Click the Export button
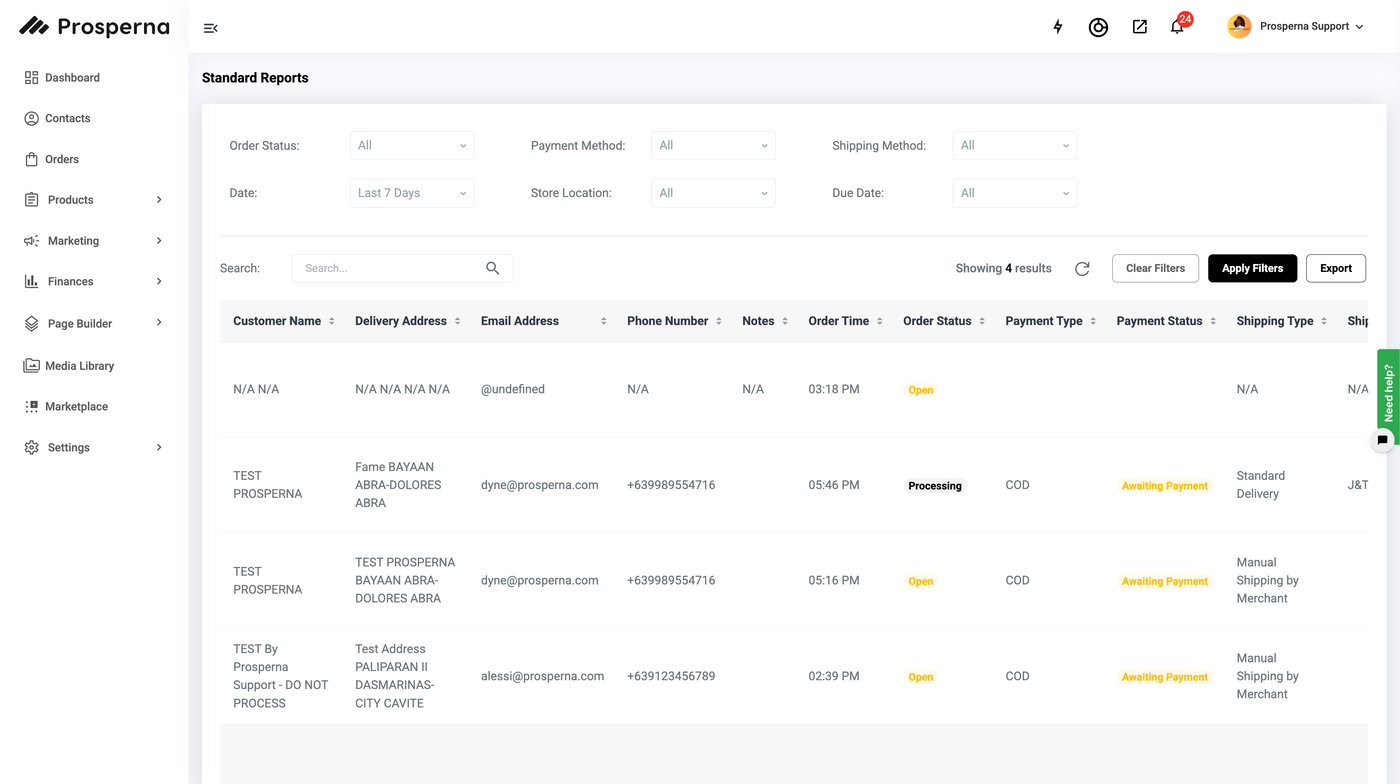Screen dimensions: 1400x784 (x=1335, y=268)
